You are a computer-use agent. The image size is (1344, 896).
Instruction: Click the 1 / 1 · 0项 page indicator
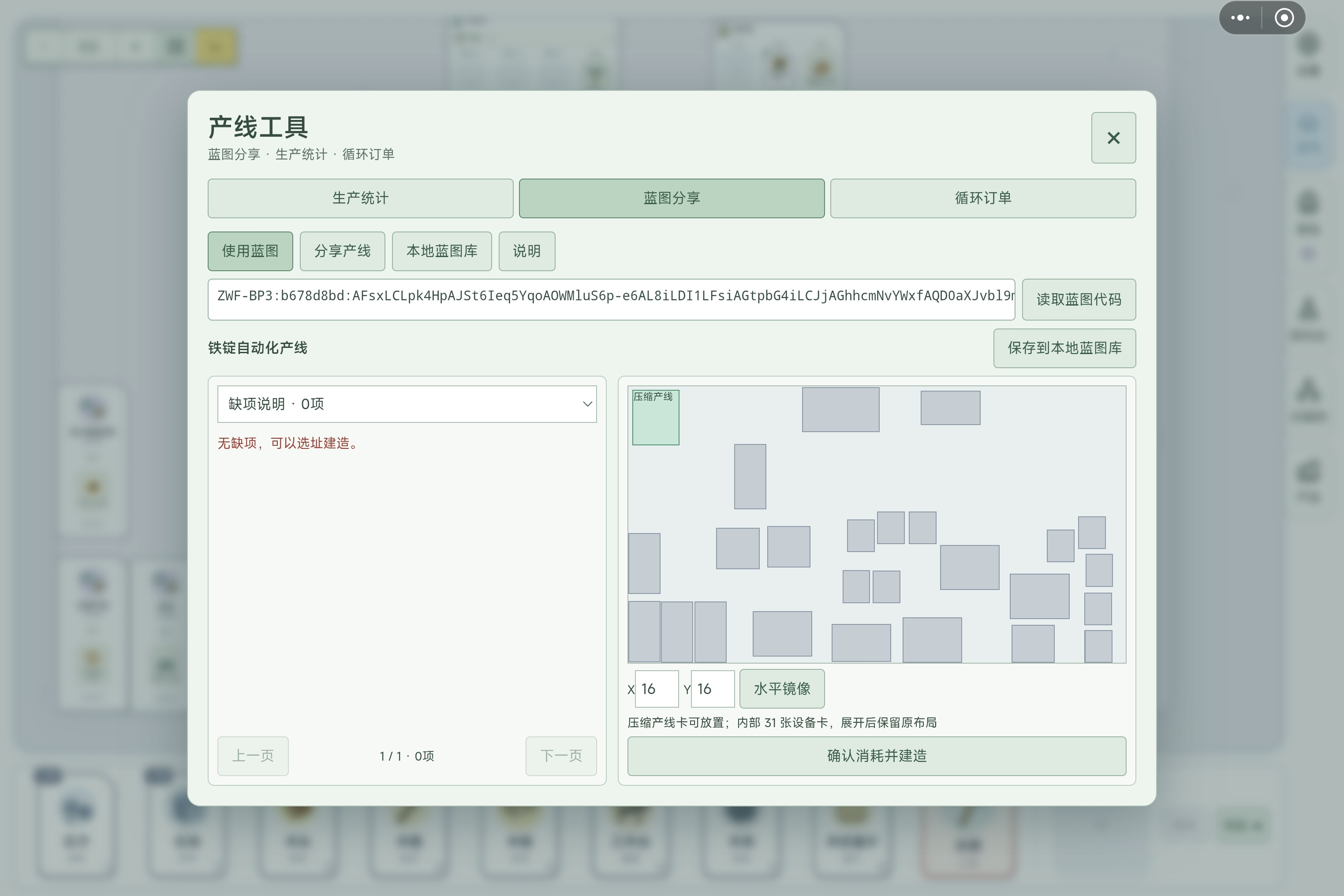[x=407, y=756]
